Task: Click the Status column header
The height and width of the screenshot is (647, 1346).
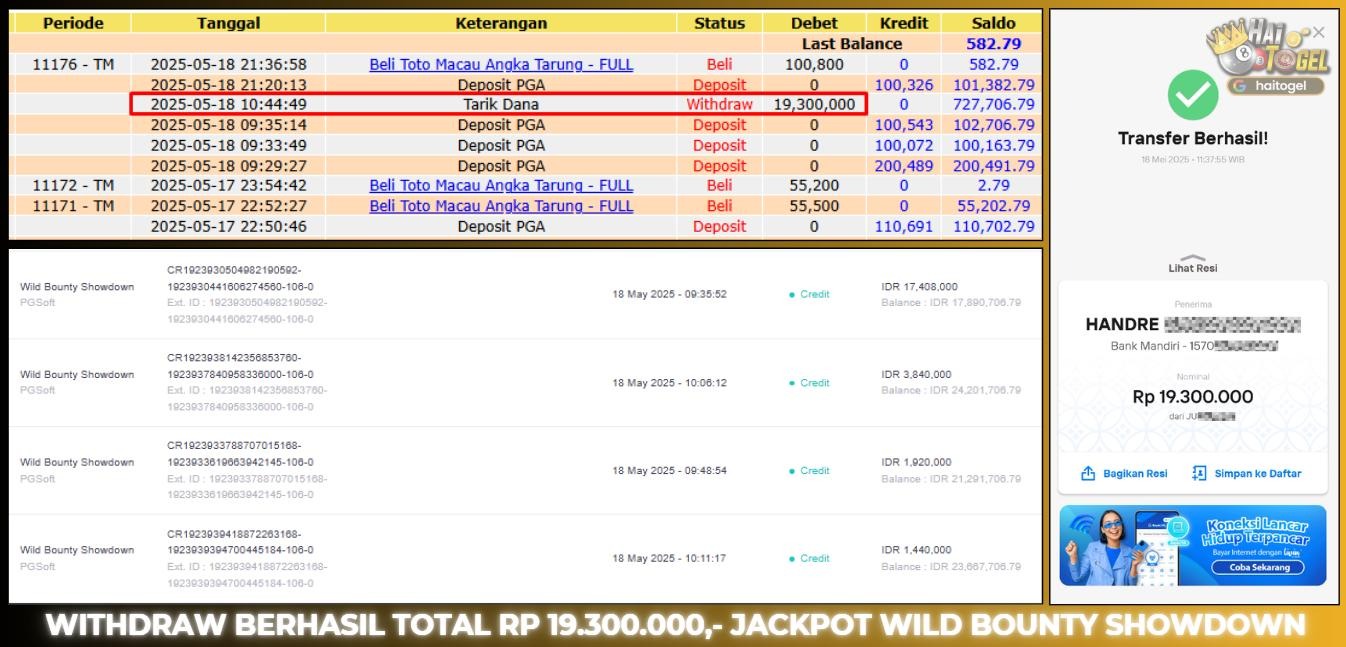Action: coord(719,22)
